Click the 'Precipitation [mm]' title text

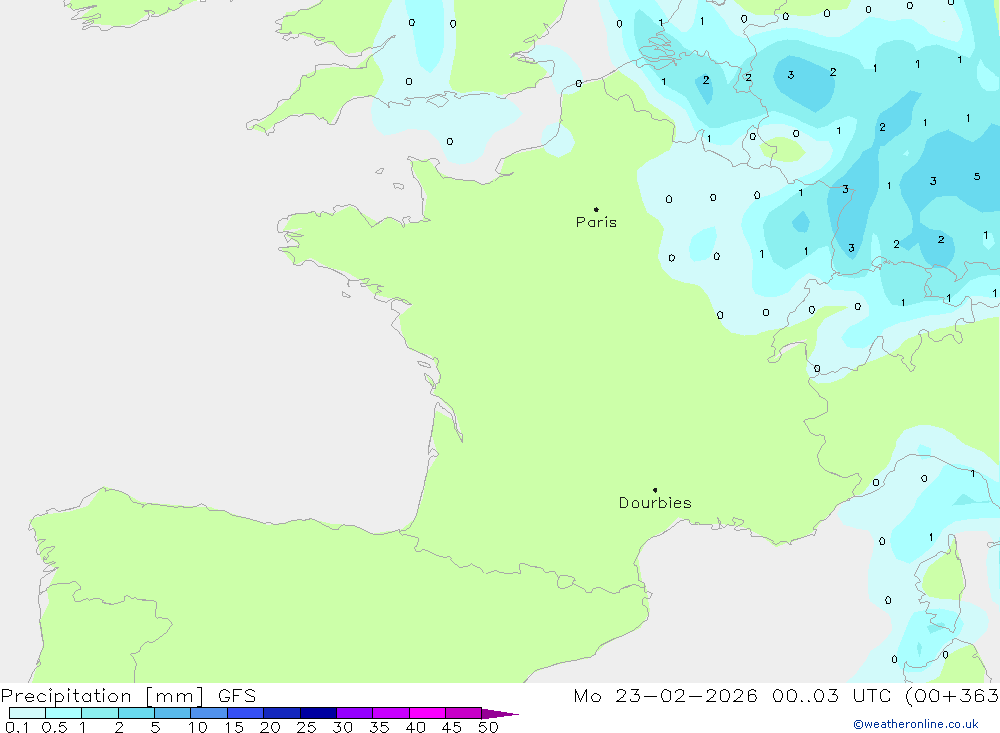(102, 696)
